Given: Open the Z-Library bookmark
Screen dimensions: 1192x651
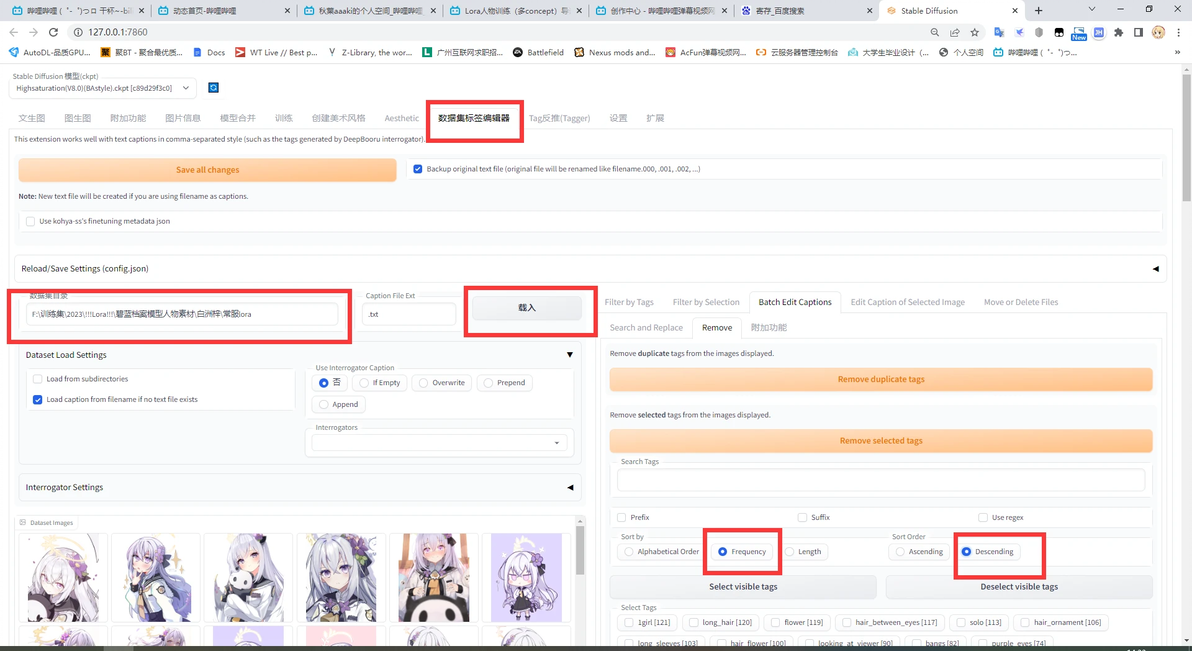Looking at the screenshot, I should [x=370, y=52].
